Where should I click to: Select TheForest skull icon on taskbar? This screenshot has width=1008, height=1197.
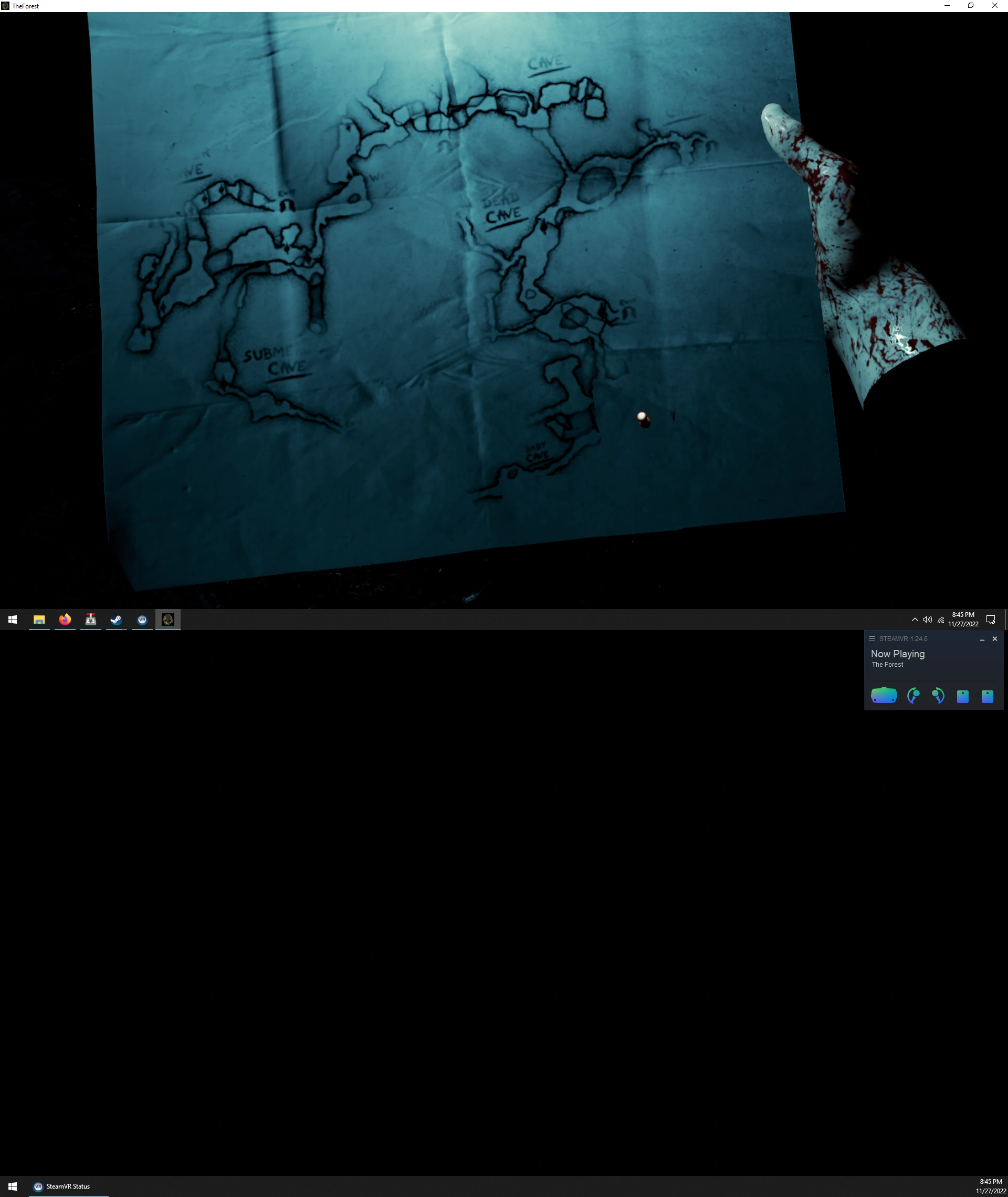(168, 619)
